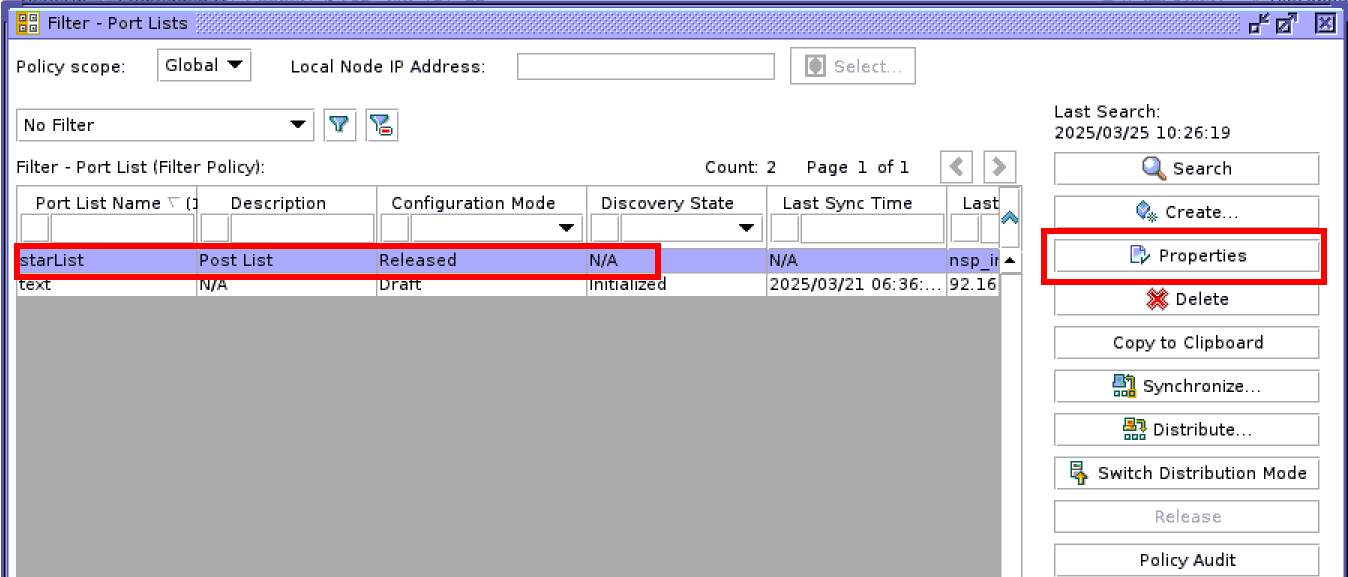This screenshot has width=1348, height=577.
Task: Open Configuration Mode column filter dropdown
Action: click(x=568, y=229)
